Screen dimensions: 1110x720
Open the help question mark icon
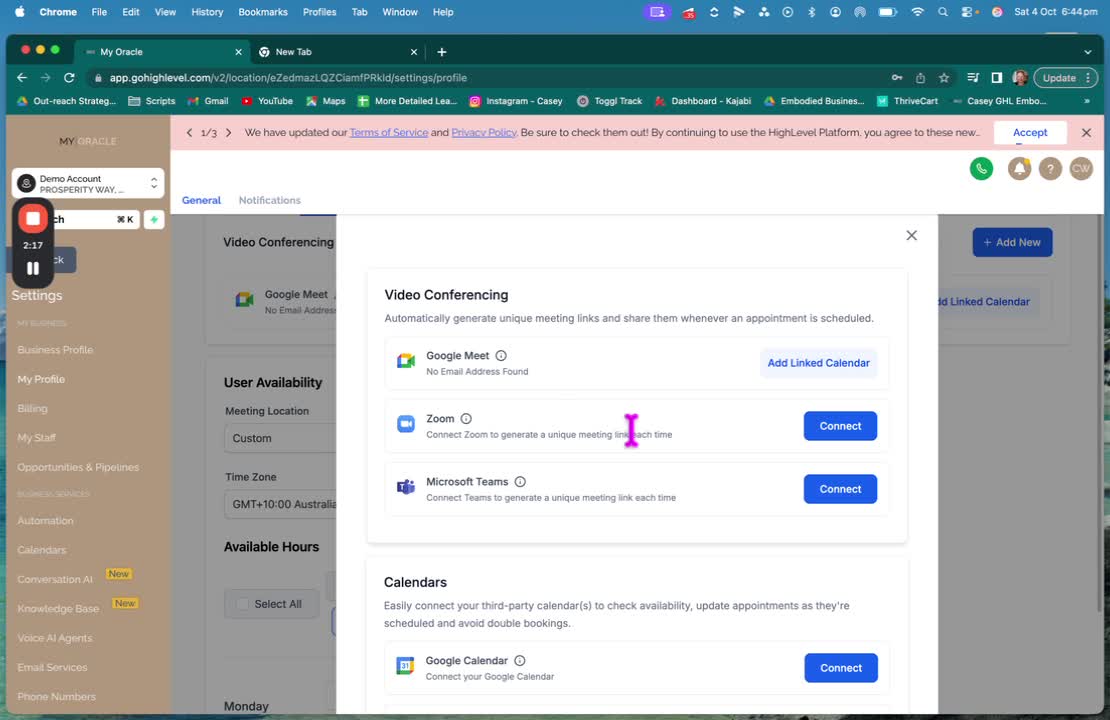(1051, 168)
